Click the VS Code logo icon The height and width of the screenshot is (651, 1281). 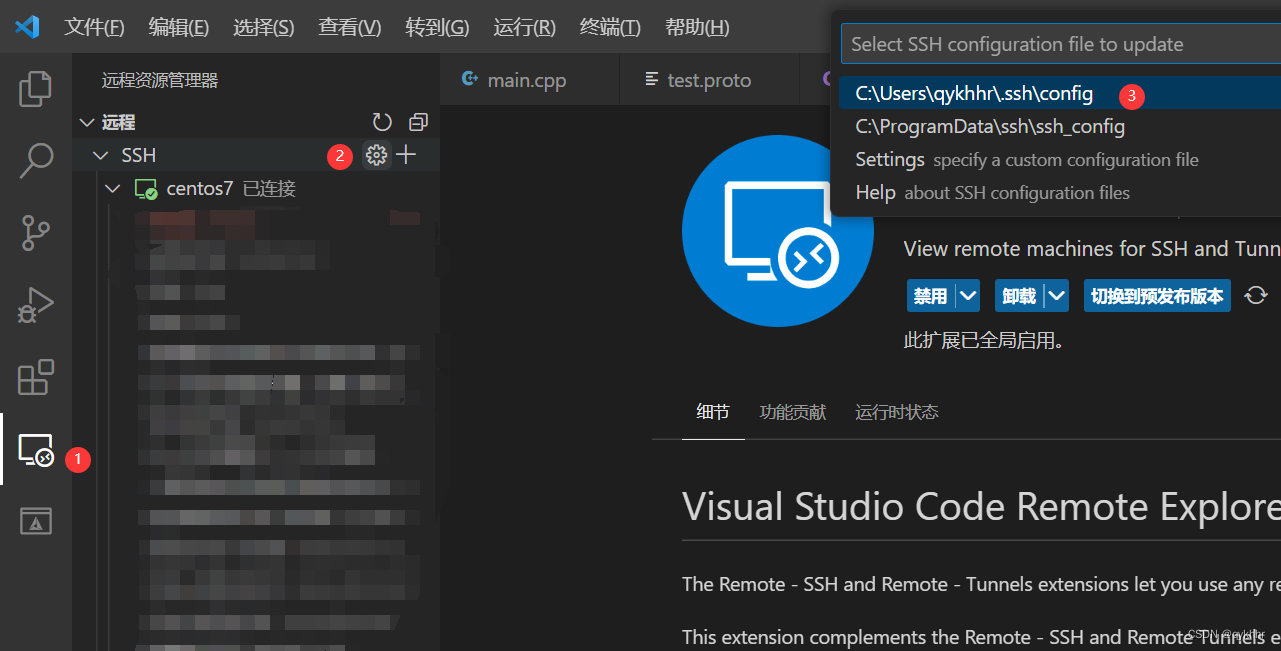(27, 27)
